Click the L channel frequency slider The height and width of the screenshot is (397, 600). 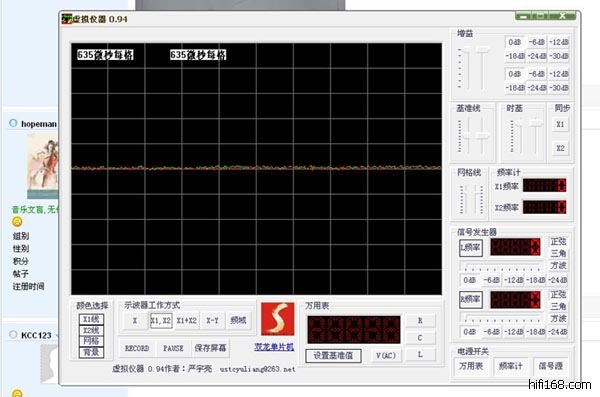[502, 265]
